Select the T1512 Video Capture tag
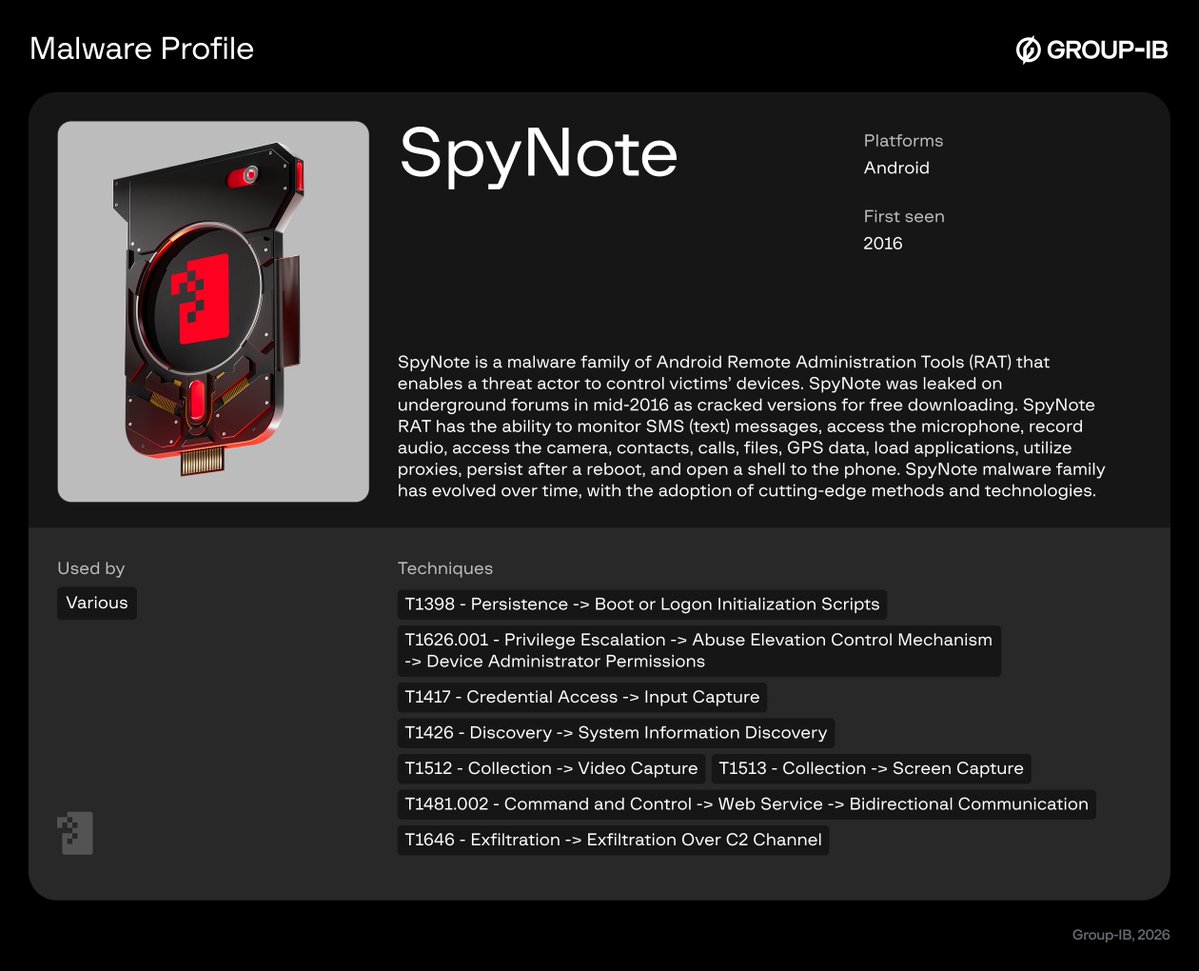This screenshot has width=1199, height=971. 551,768
